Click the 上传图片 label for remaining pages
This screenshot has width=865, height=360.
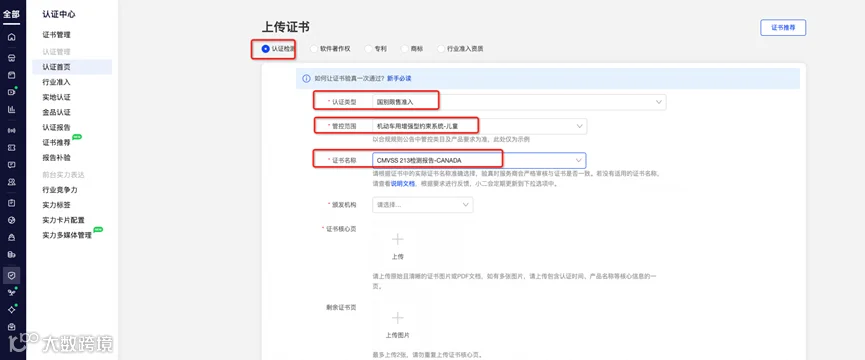(x=398, y=335)
